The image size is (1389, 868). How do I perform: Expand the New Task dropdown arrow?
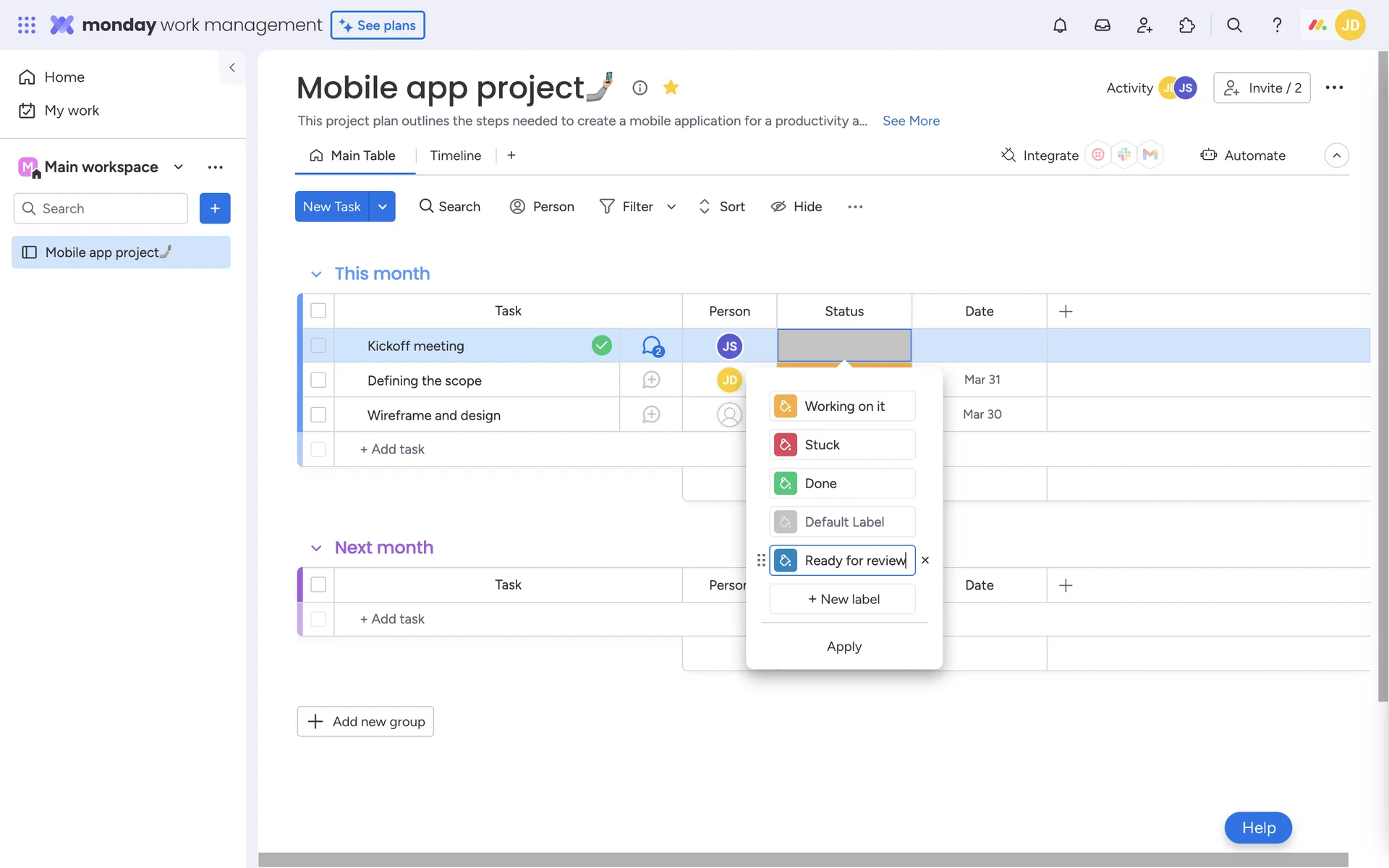pos(382,207)
